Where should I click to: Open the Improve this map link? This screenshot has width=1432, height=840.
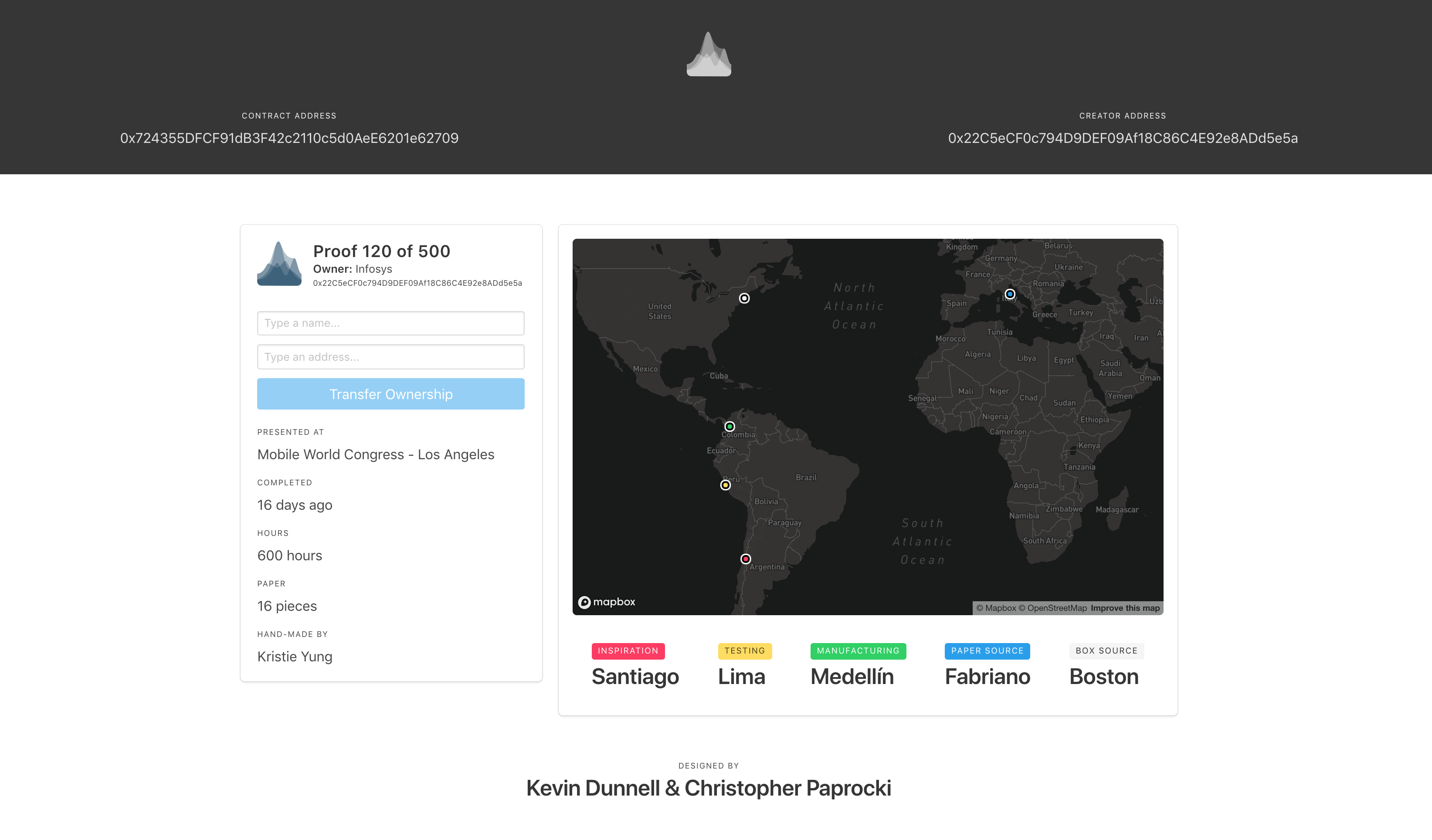tap(1125, 608)
